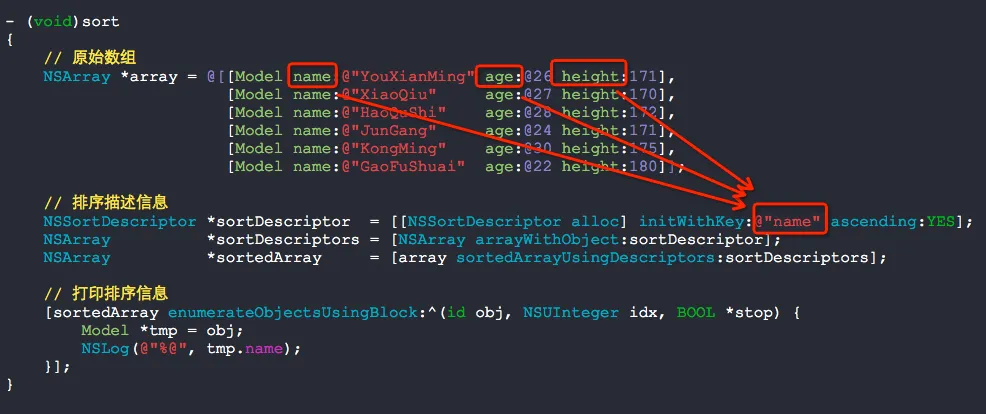Click the "GaoFuShuai" string literal
Screen dimensions: 986x414
click(x=404, y=167)
